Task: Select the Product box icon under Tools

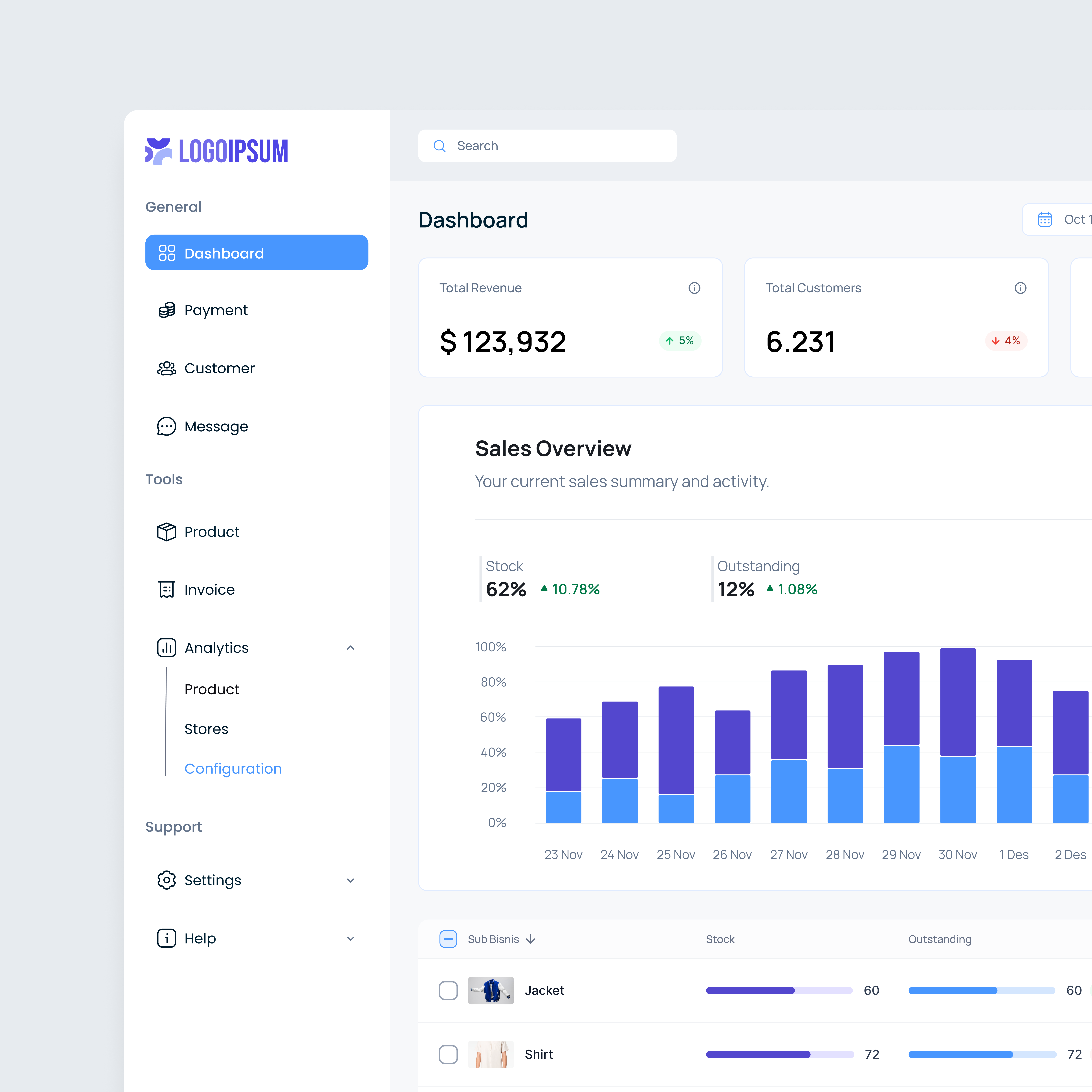Action: pyautogui.click(x=167, y=531)
